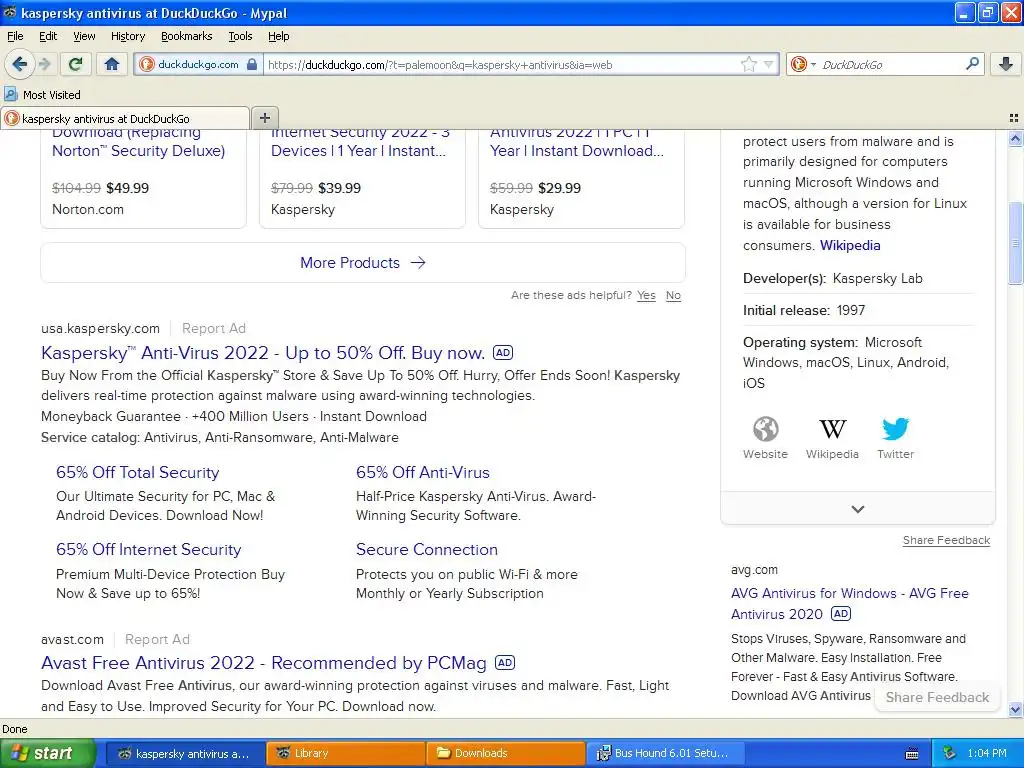Click the avg.com domain text
The height and width of the screenshot is (768, 1024).
pyautogui.click(x=754, y=569)
